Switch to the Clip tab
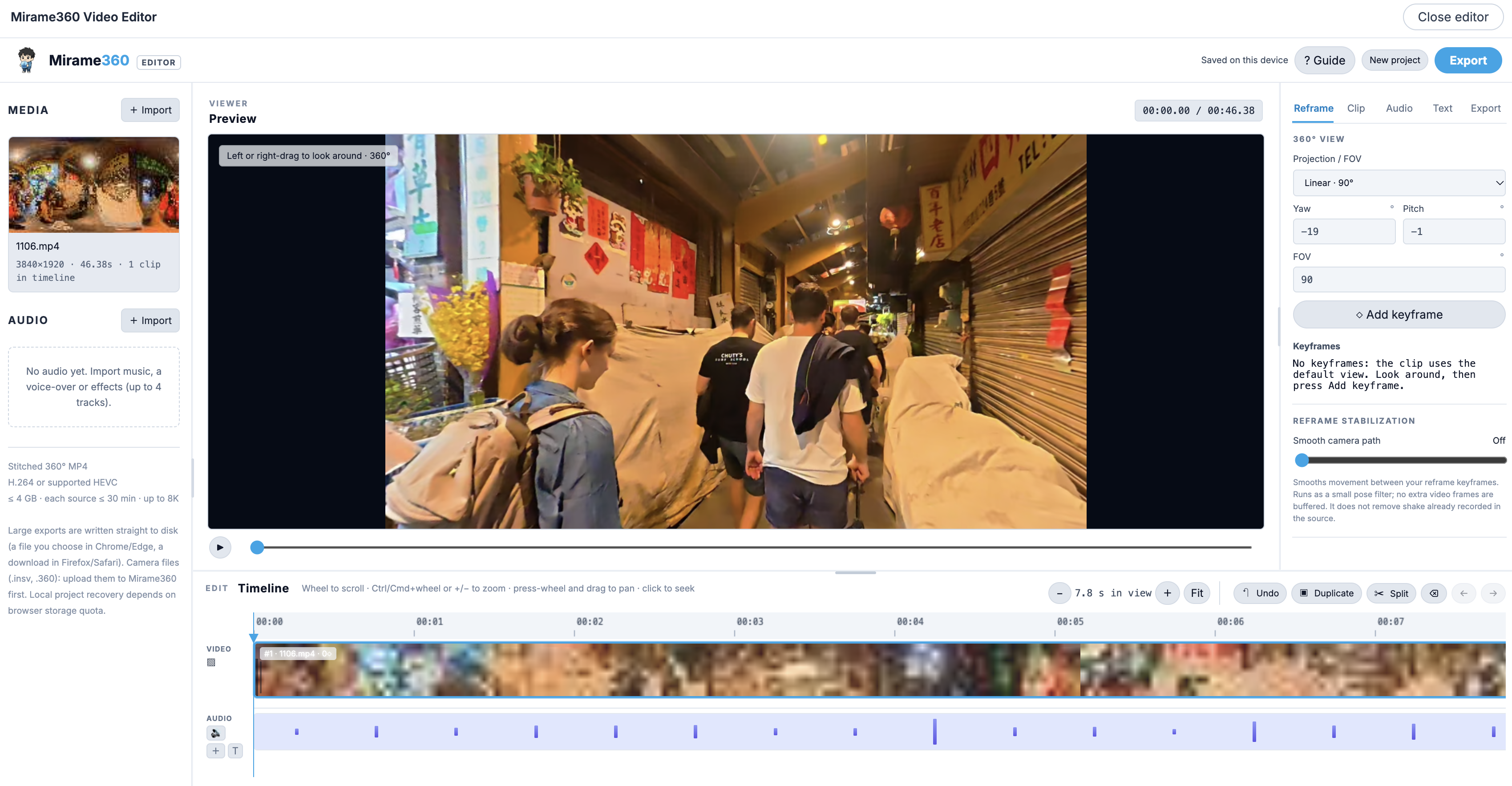This screenshot has width=1512, height=786. click(1356, 108)
